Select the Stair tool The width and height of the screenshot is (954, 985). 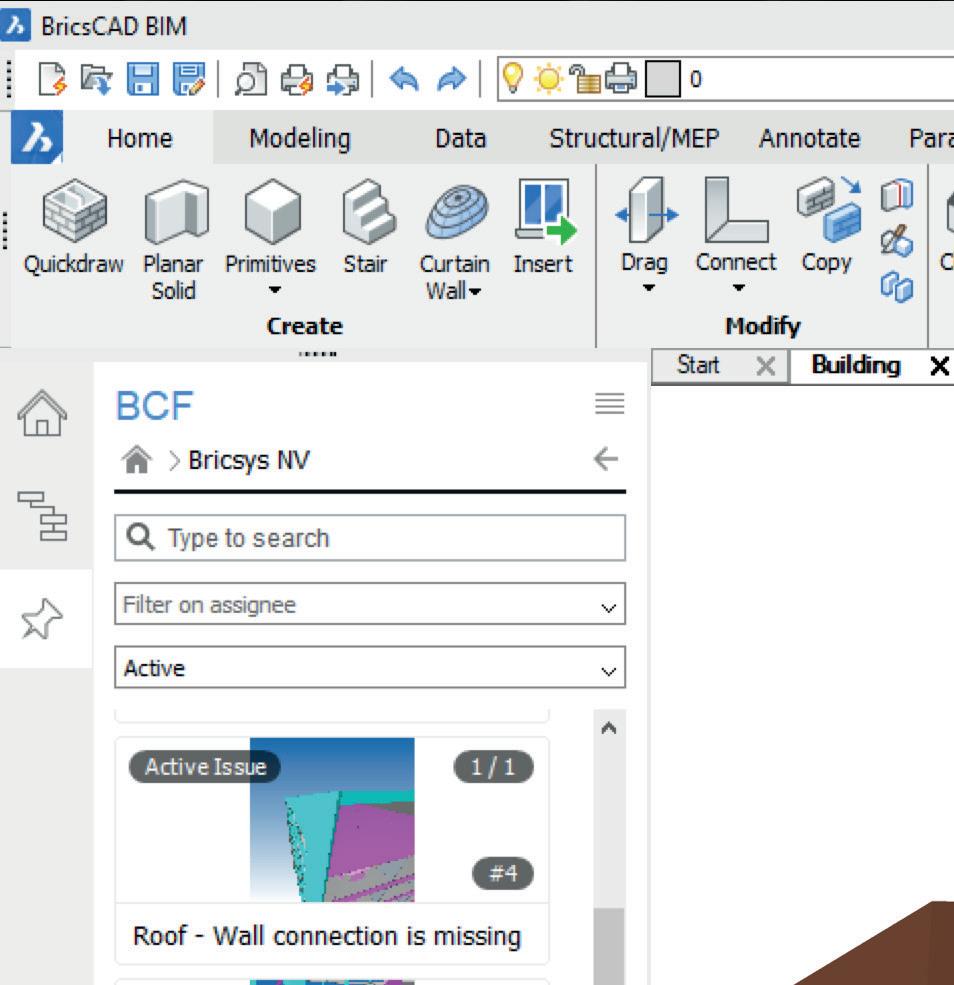coord(366,226)
